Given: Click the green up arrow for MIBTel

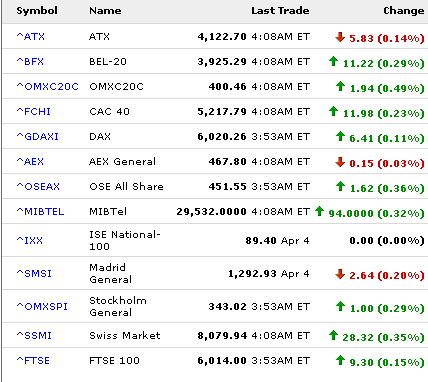Looking at the screenshot, I should tap(319, 211).
